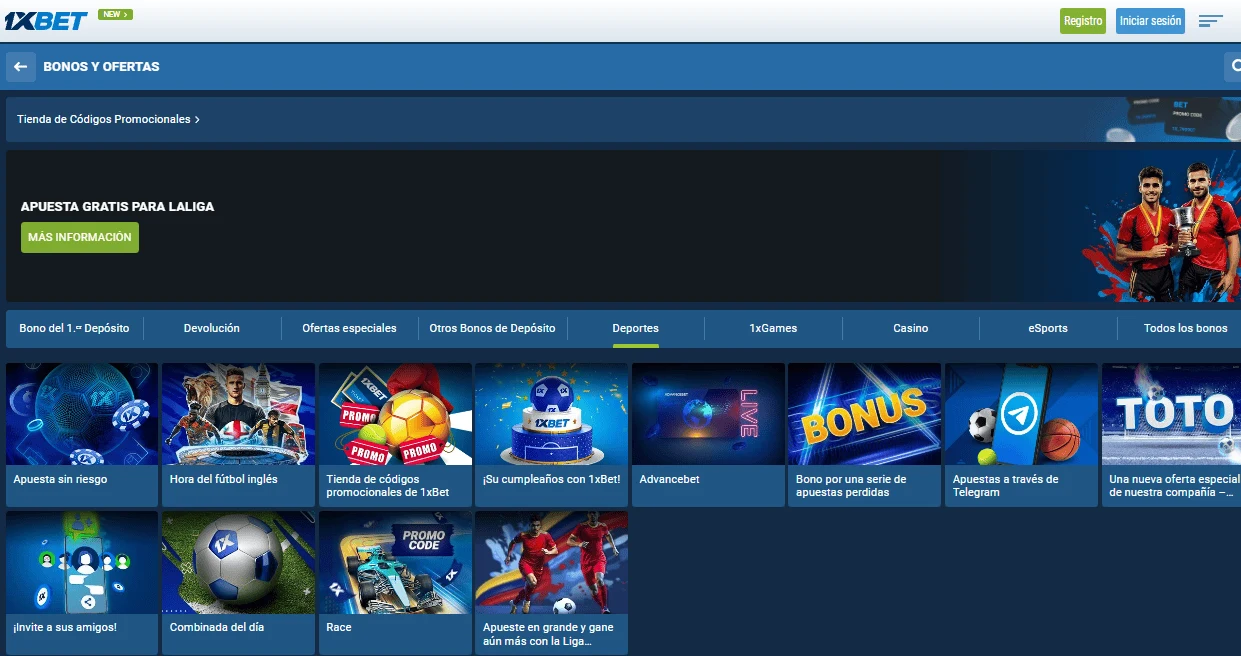Image resolution: width=1241 pixels, height=656 pixels.
Task: Open promo code store card image
Action: 395,414
